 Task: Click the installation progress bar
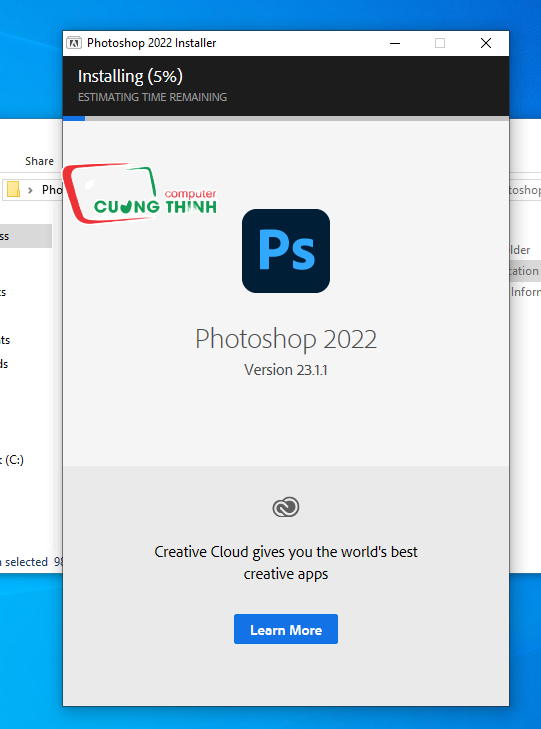pyautogui.click(x=286, y=119)
